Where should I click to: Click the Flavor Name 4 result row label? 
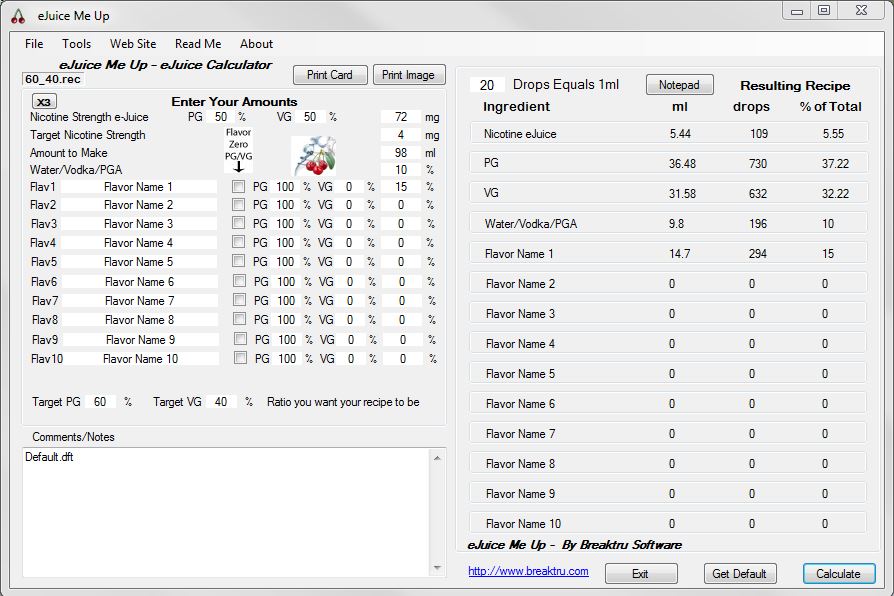pos(520,344)
